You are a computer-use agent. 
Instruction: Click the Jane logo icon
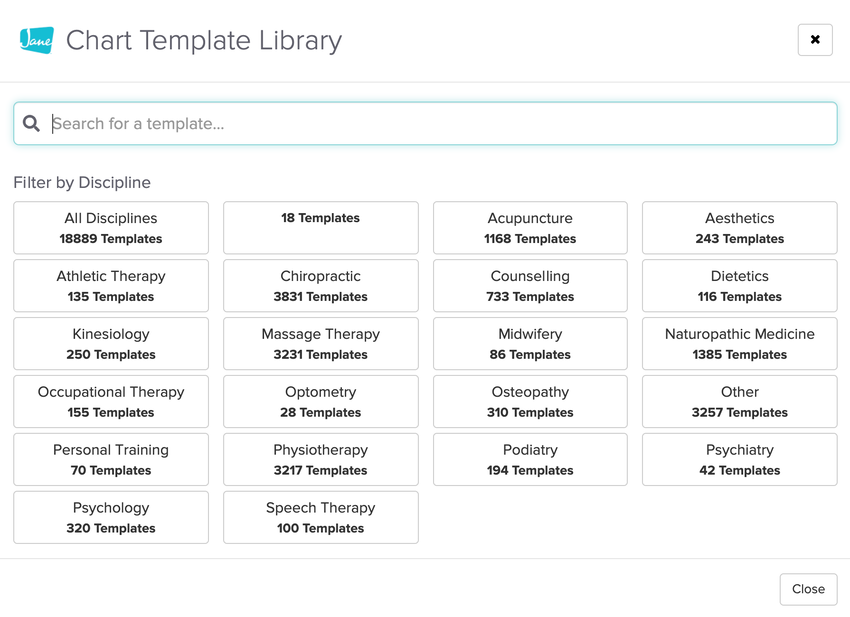[36, 40]
